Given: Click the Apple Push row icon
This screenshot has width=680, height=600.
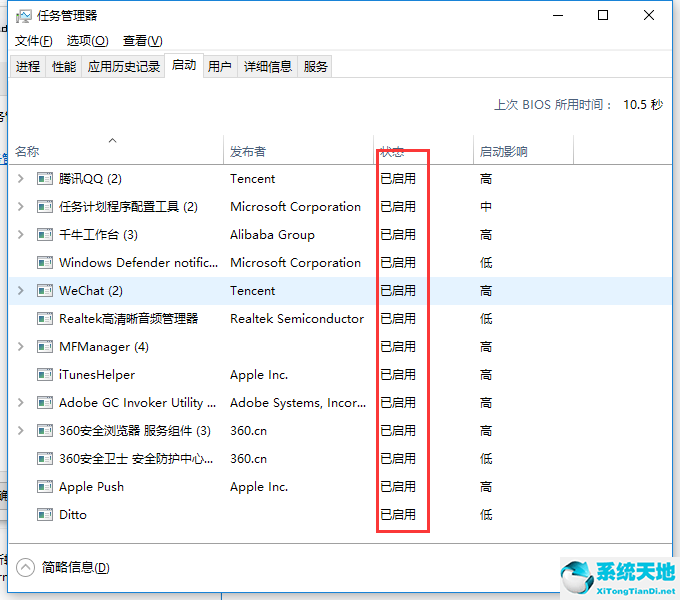Looking at the screenshot, I should click(45, 487).
